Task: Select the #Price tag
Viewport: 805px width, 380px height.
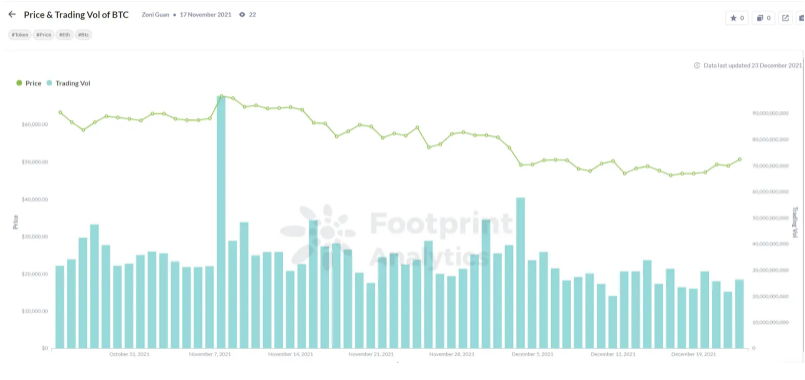Action: [44, 35]
